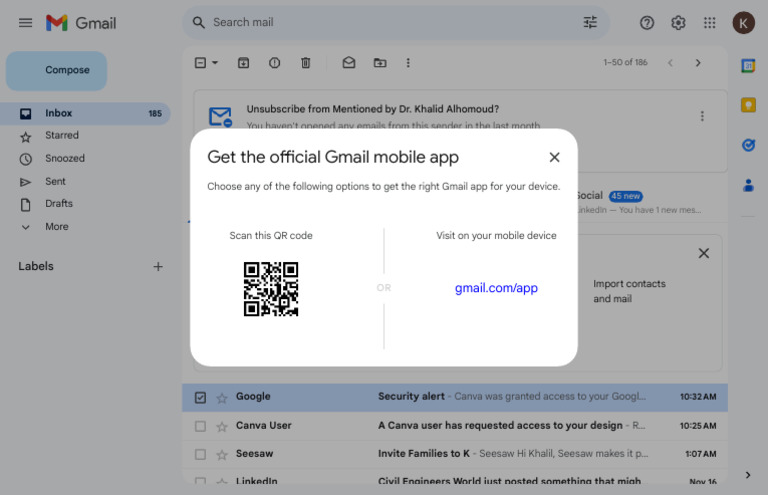Click the Labels heading
Viewport: 768px width, 495px height.
point(36,266)
